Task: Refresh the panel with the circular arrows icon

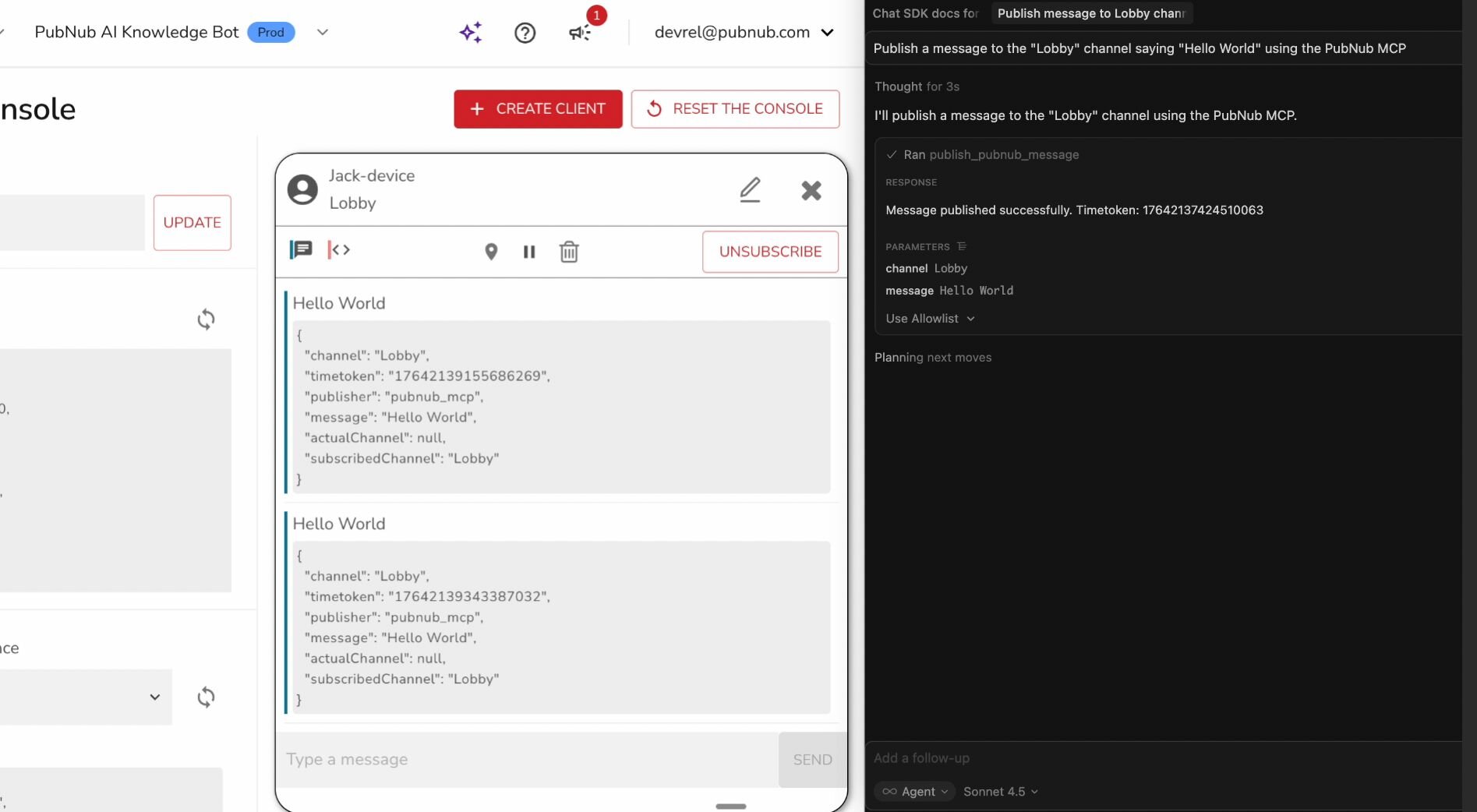Action: point(206,320)
